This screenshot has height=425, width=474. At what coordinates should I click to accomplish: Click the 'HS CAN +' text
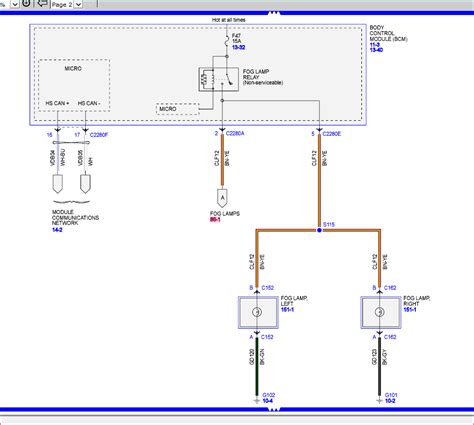(x=57, y=103)
